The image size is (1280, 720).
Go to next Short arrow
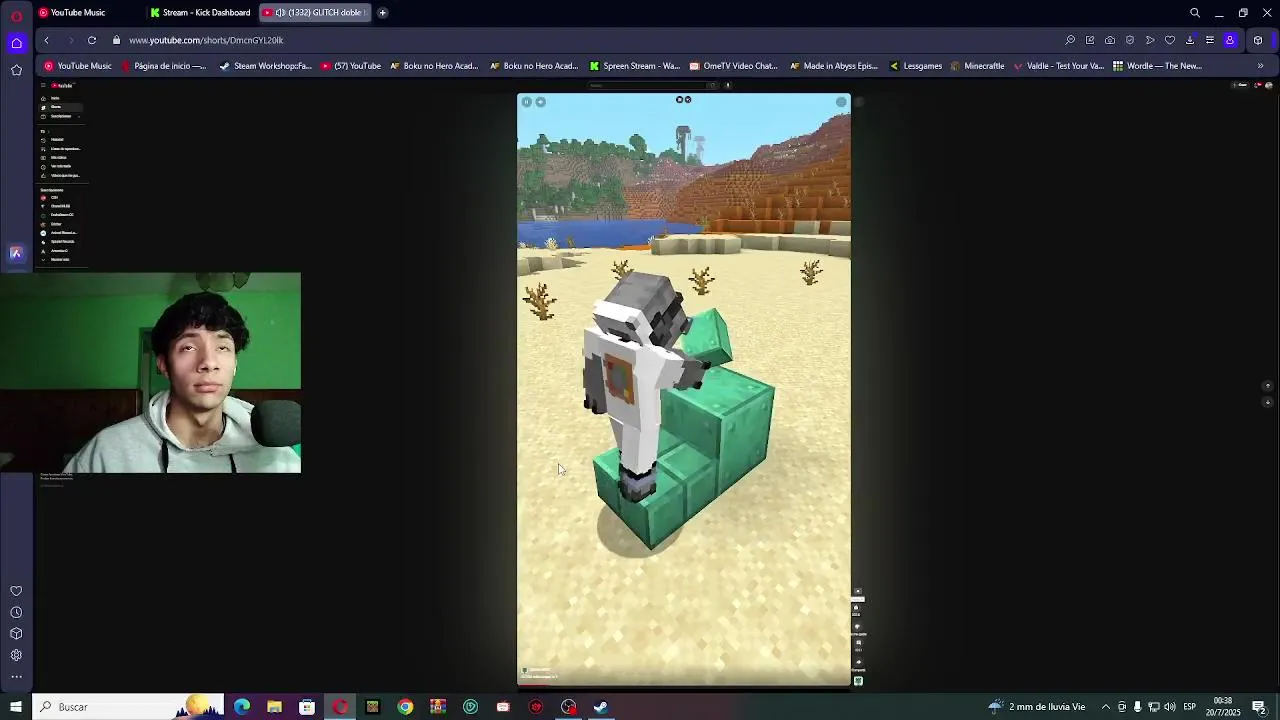click(1268, 402)
